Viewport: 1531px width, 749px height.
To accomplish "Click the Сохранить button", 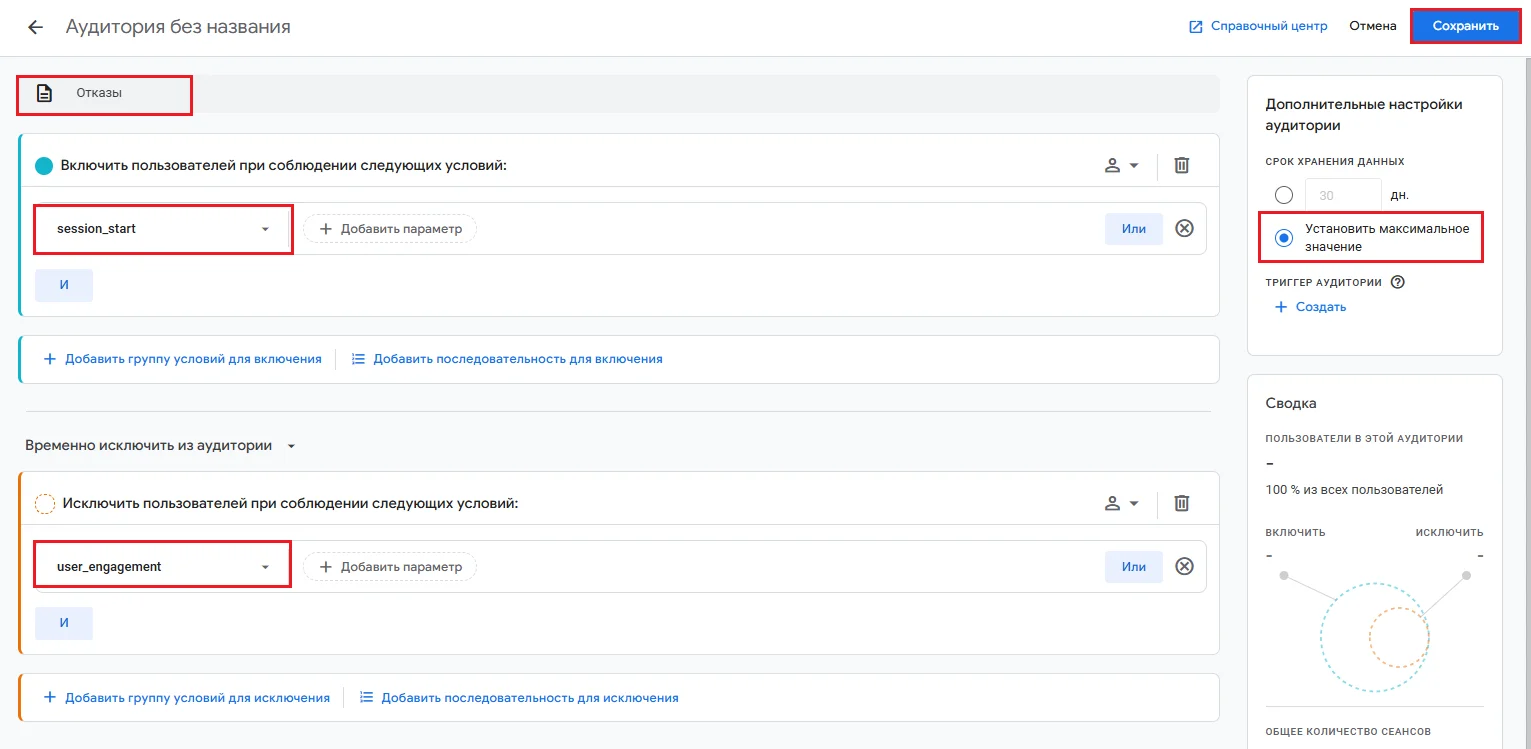I will coord(1465,26).
